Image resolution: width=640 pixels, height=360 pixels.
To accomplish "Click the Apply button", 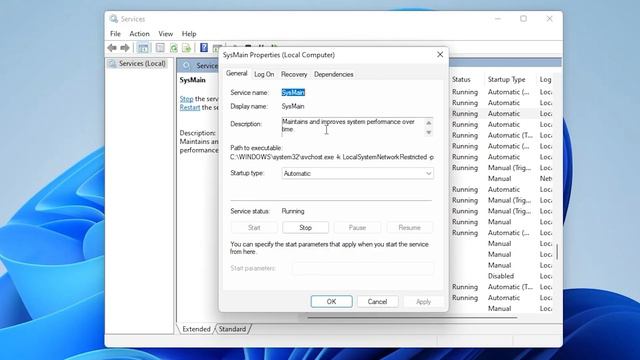I will pos(423,302).
